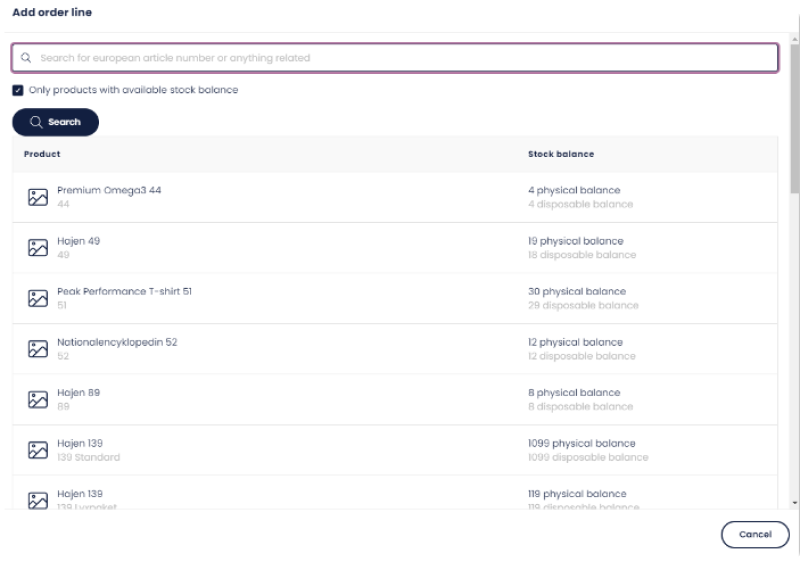The height and width of the screenshot is (570, 800).
Task: Focus the European article number search field
Action: [x=400, y=58]
